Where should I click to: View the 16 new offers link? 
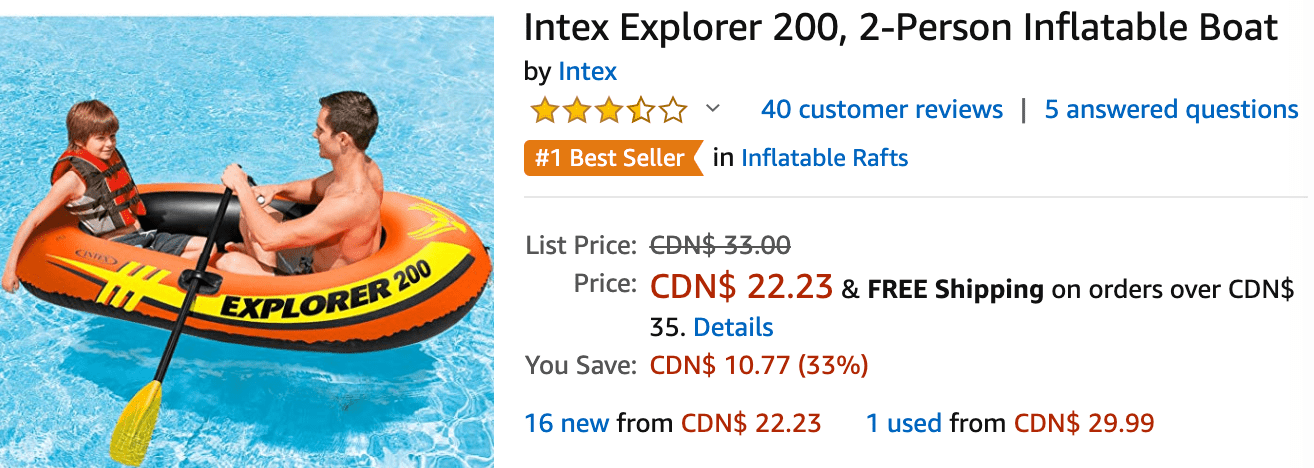click(x=566, y=423)
